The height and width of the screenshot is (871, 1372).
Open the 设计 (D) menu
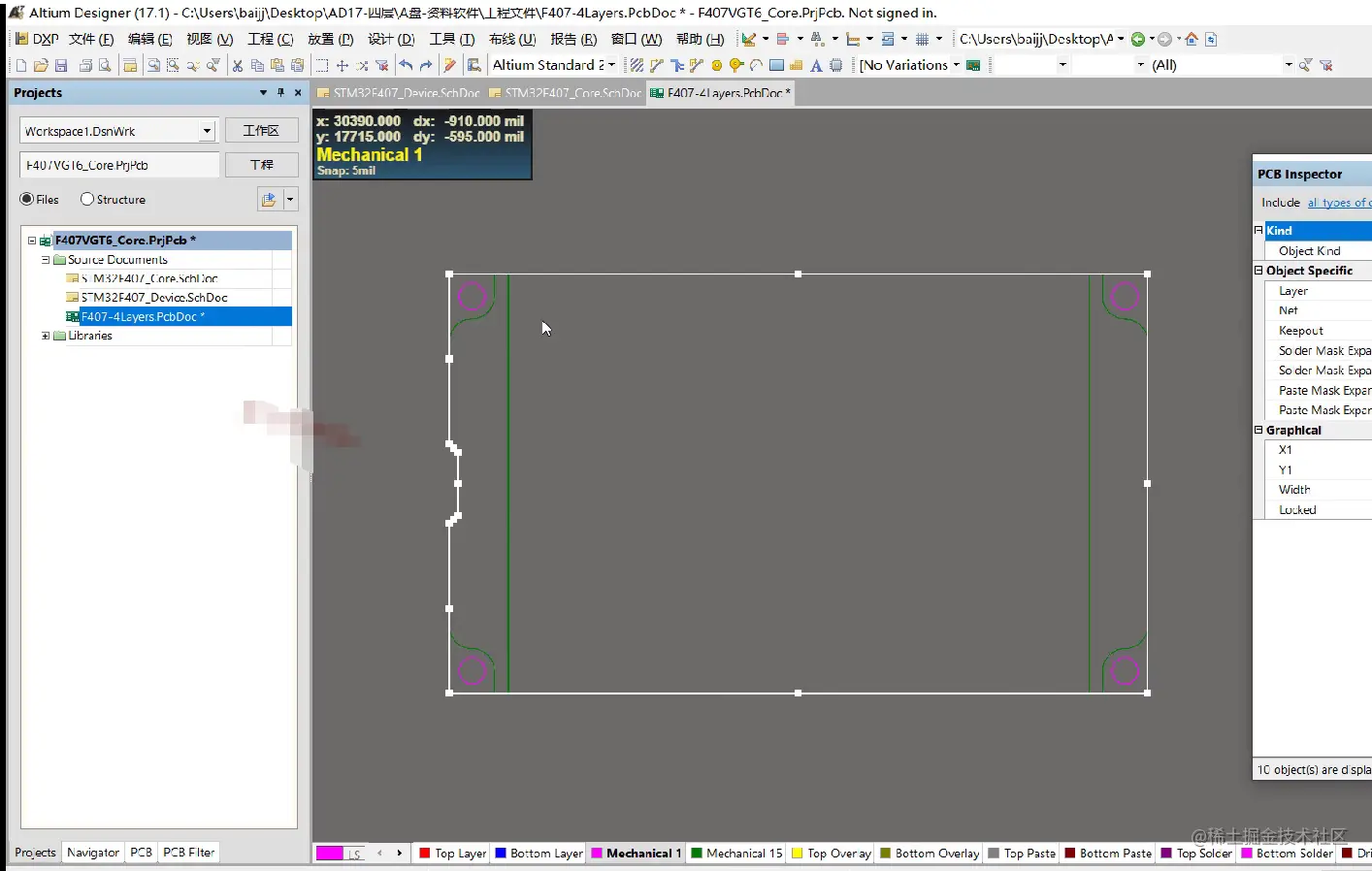(391, 39)
